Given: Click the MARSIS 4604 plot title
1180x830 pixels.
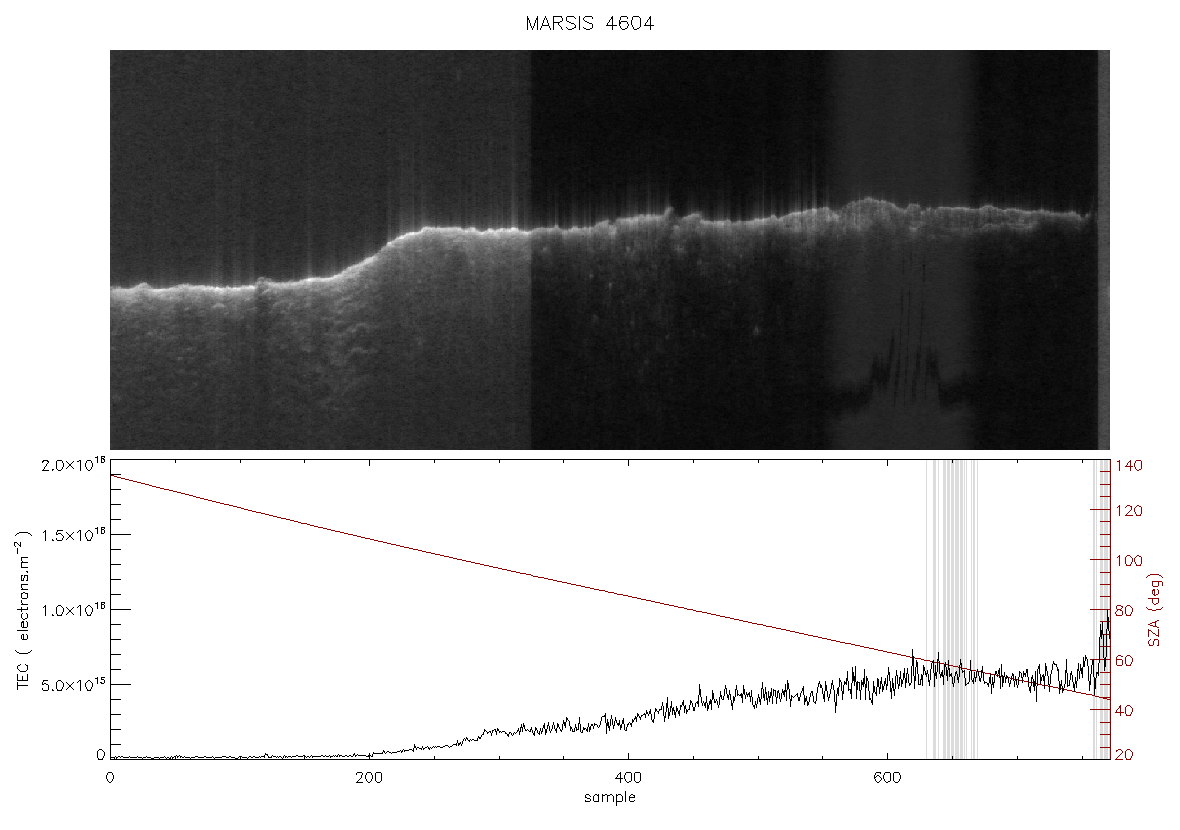Looking at the screenshot, I should coord(589,23).
